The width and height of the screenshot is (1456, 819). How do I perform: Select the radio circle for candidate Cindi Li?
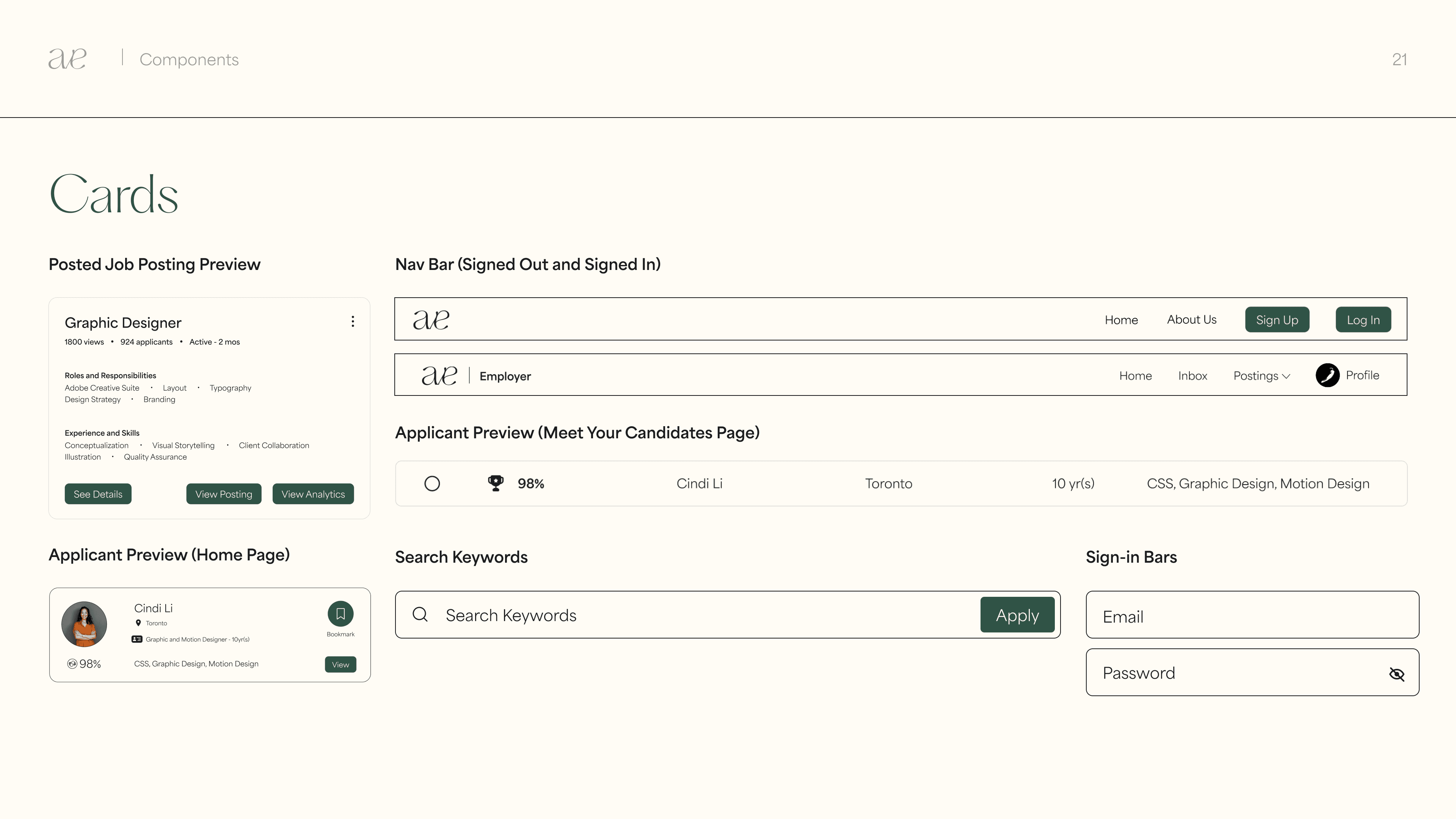(x=432, y=484)
